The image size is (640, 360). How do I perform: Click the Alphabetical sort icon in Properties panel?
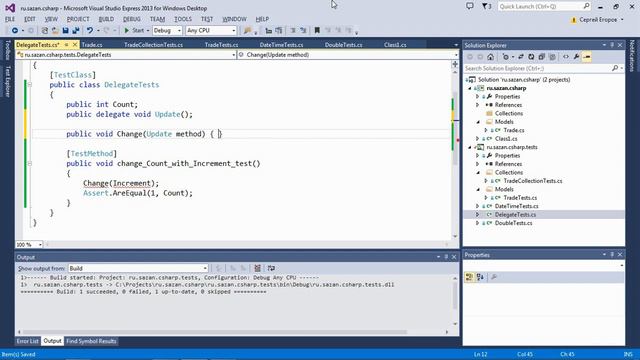pos(480,277)
